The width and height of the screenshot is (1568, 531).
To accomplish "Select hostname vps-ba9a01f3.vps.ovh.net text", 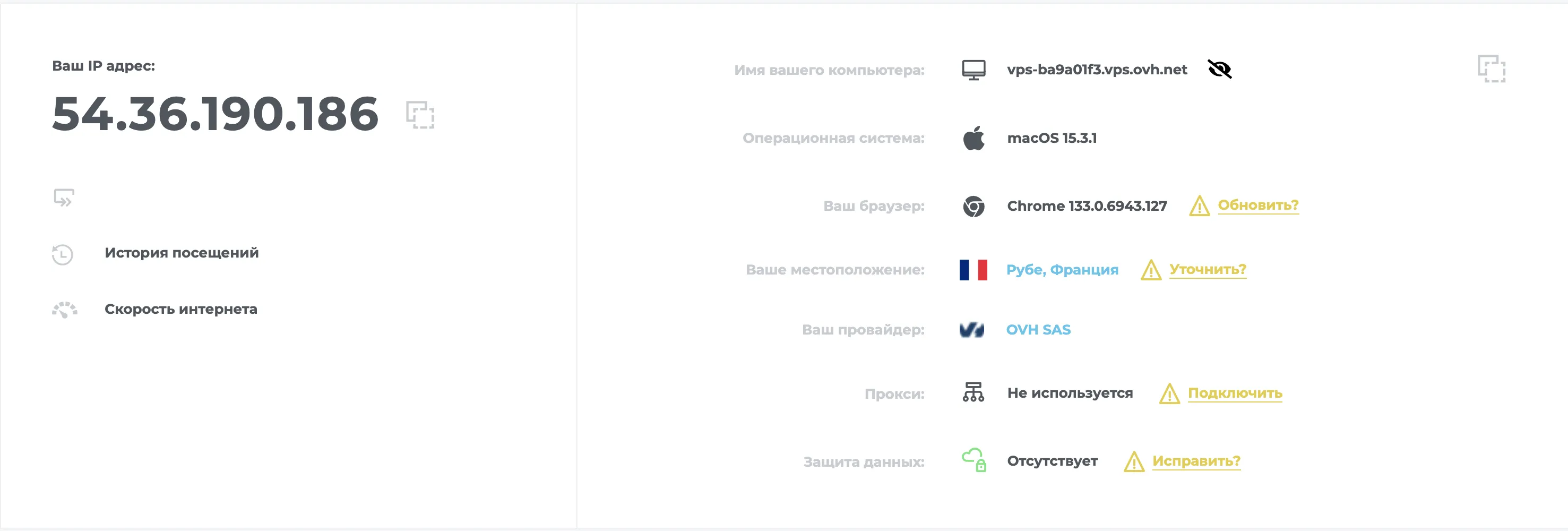I will point(1097,70).
